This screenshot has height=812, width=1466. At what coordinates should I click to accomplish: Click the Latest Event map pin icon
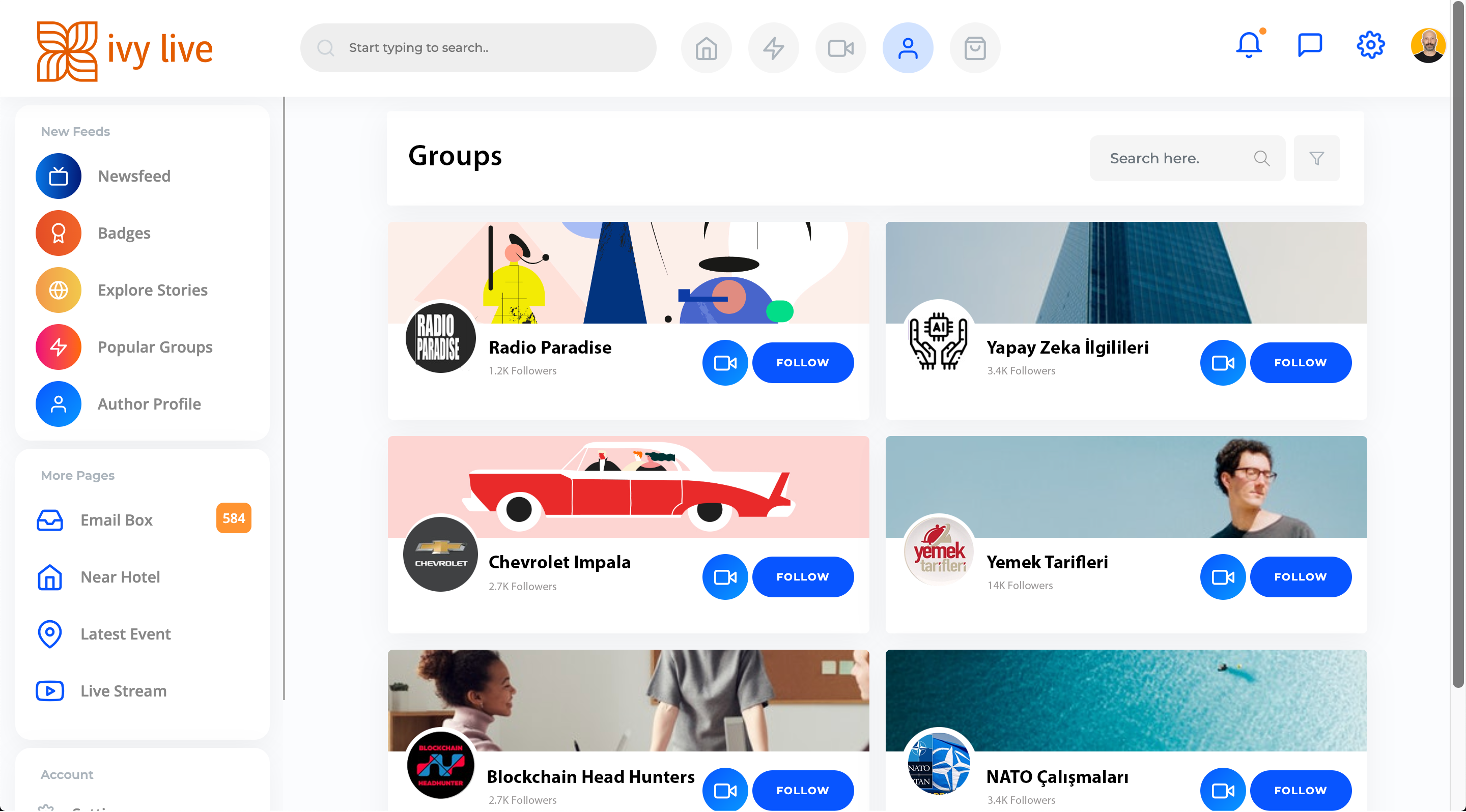tap(49, 633)
